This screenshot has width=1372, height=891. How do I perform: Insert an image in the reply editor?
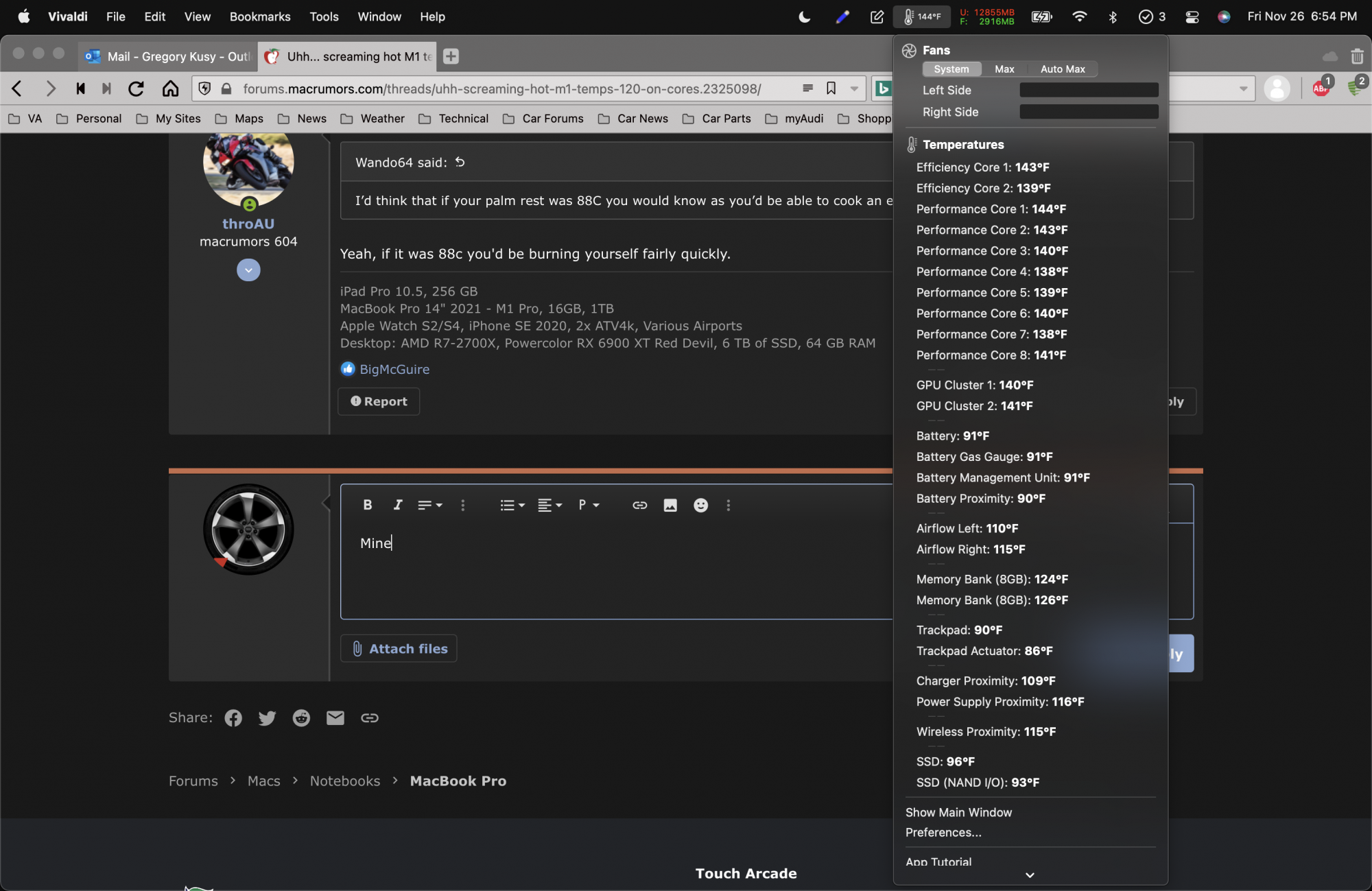(670, 505)
